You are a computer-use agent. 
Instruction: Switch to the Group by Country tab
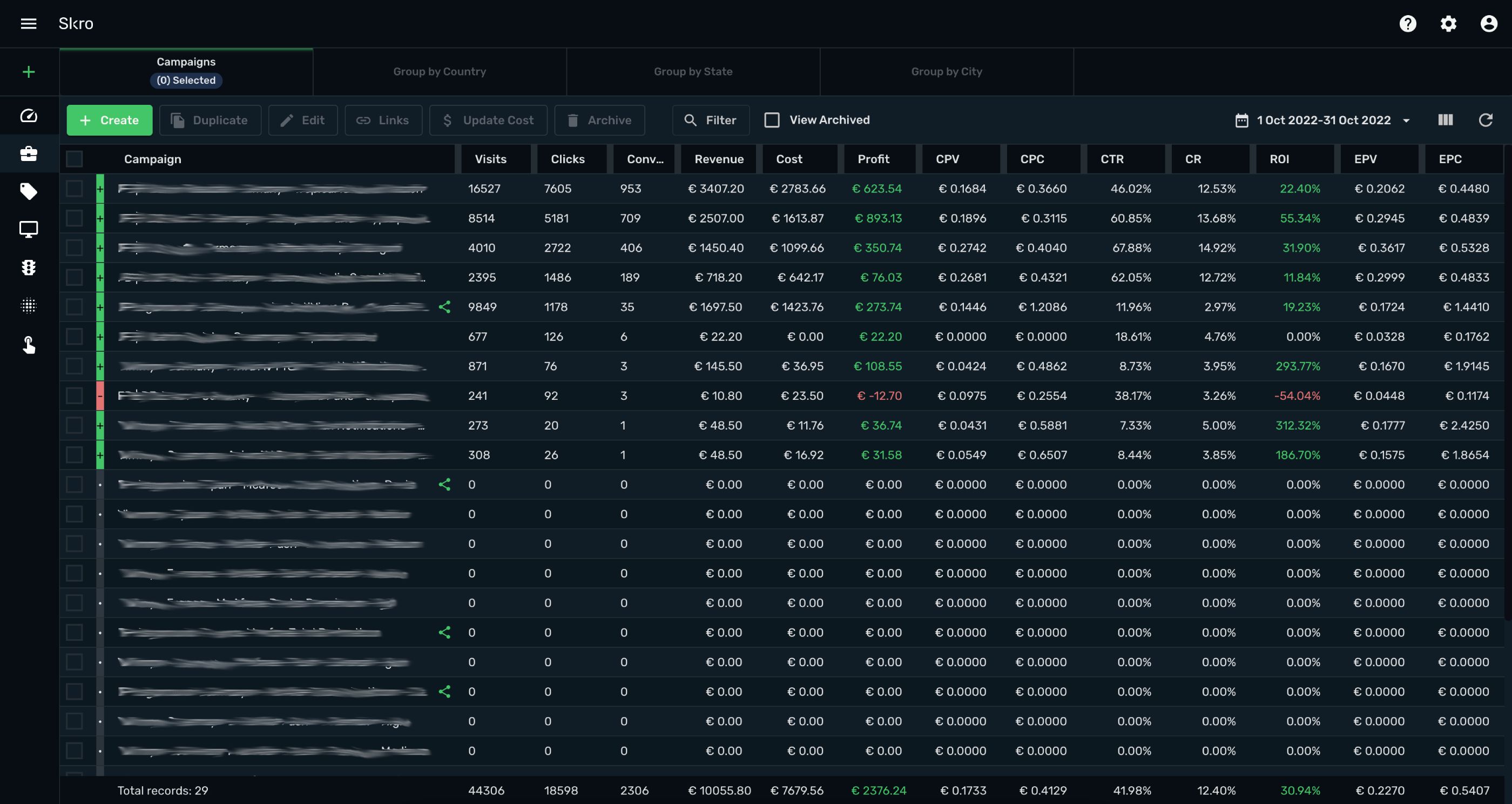click(x=440, y=71)
